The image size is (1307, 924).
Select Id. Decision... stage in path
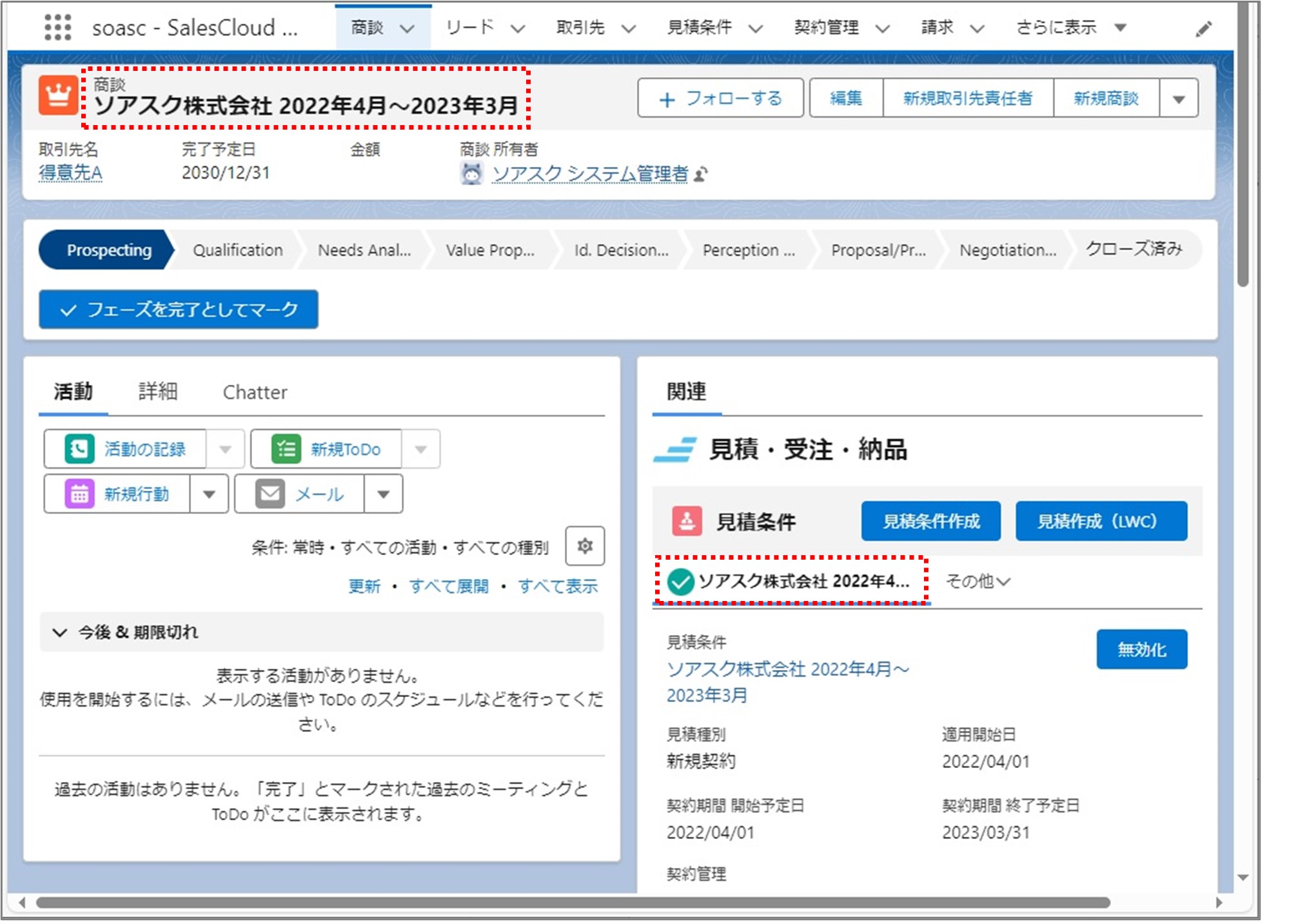(622, 250)
